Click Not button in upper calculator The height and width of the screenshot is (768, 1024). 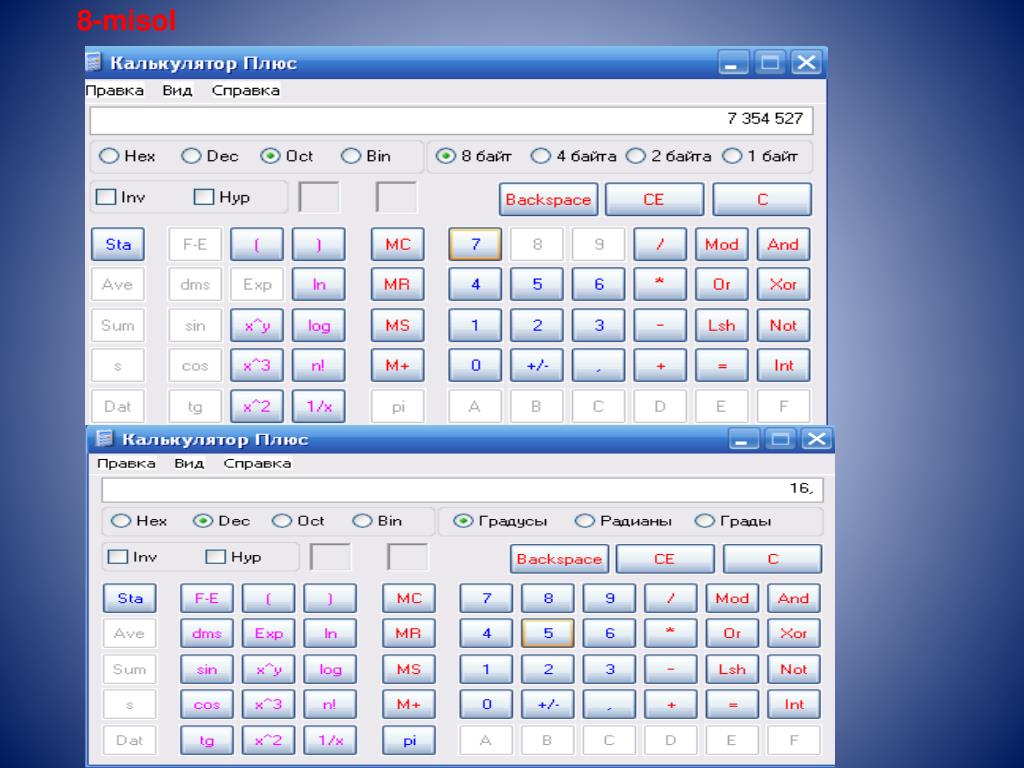click(x=783, y=325)
